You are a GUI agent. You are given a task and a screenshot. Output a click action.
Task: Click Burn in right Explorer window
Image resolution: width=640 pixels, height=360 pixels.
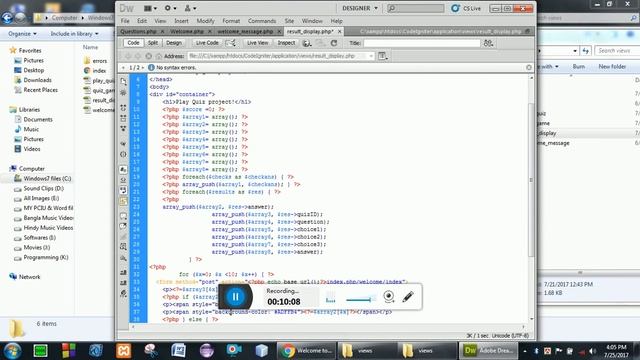[x=578, y=67]
